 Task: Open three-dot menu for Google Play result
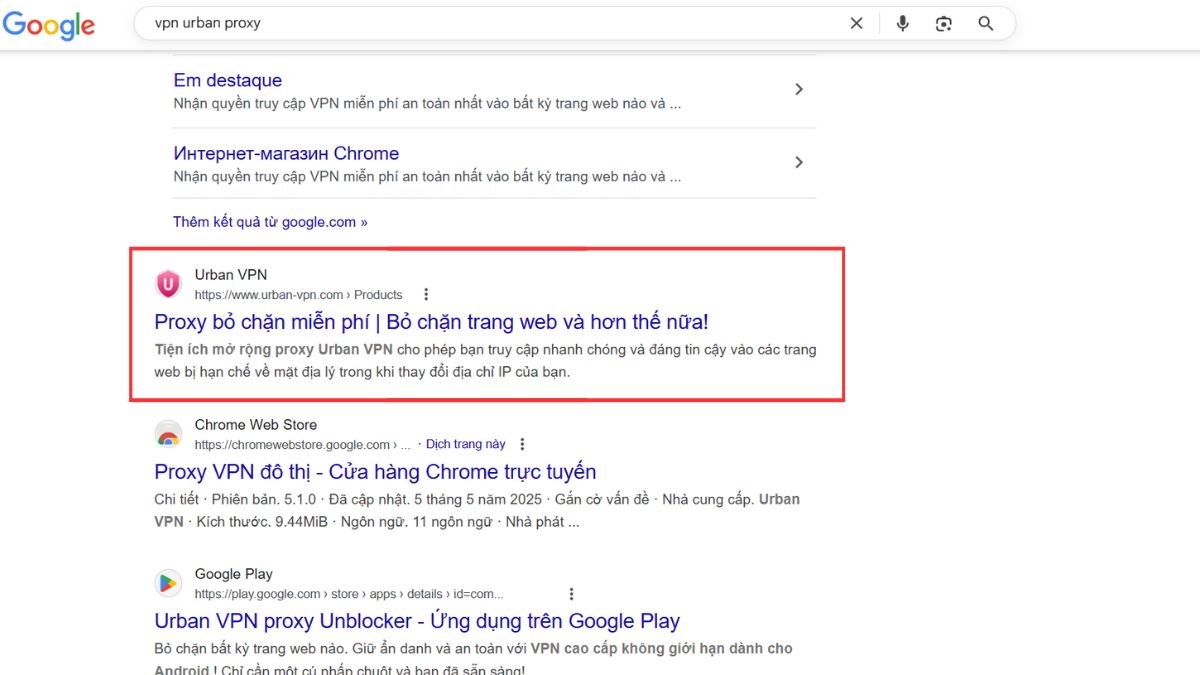pos(571,594)
